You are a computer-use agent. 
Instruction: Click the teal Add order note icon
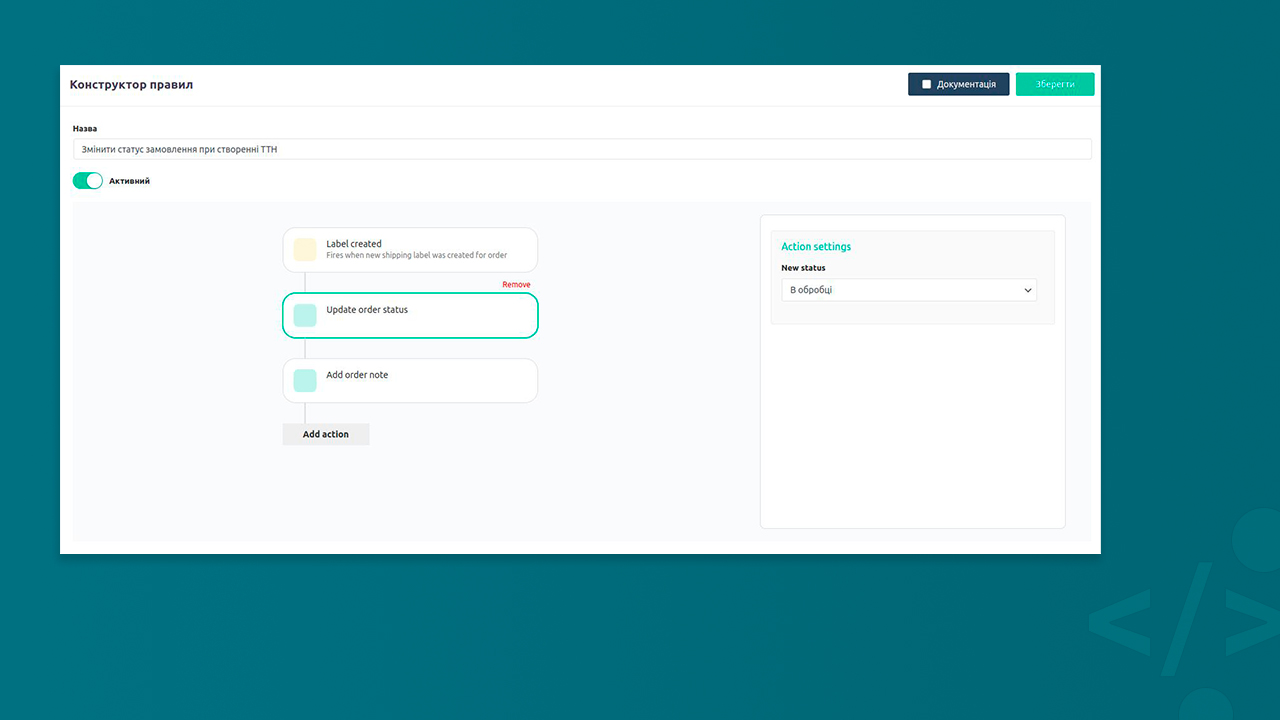point(305,380)
